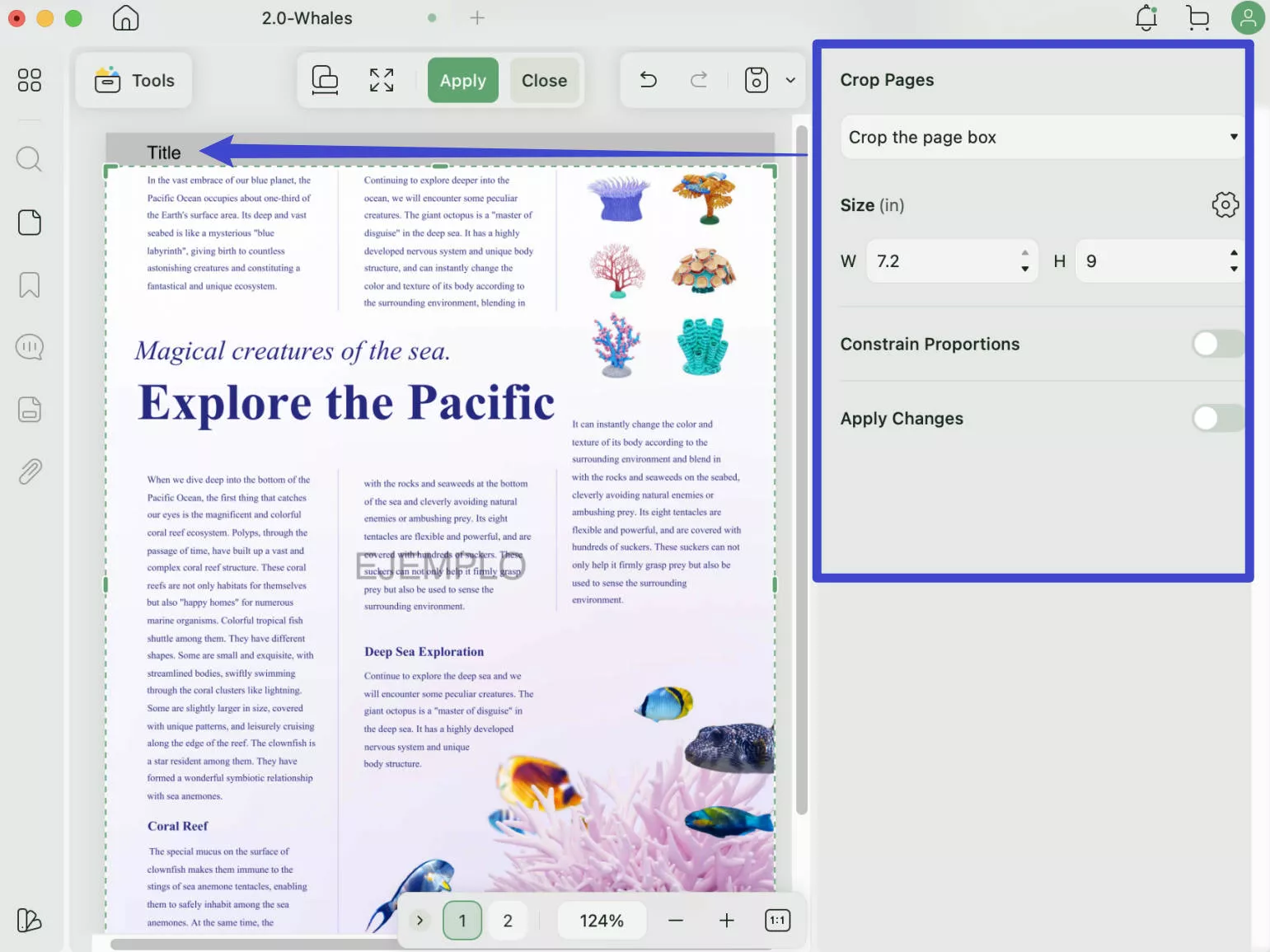Screen dimensions: 1270x952
Task: Click the attachments icon in the sidebar
Action: coord(29,471)
